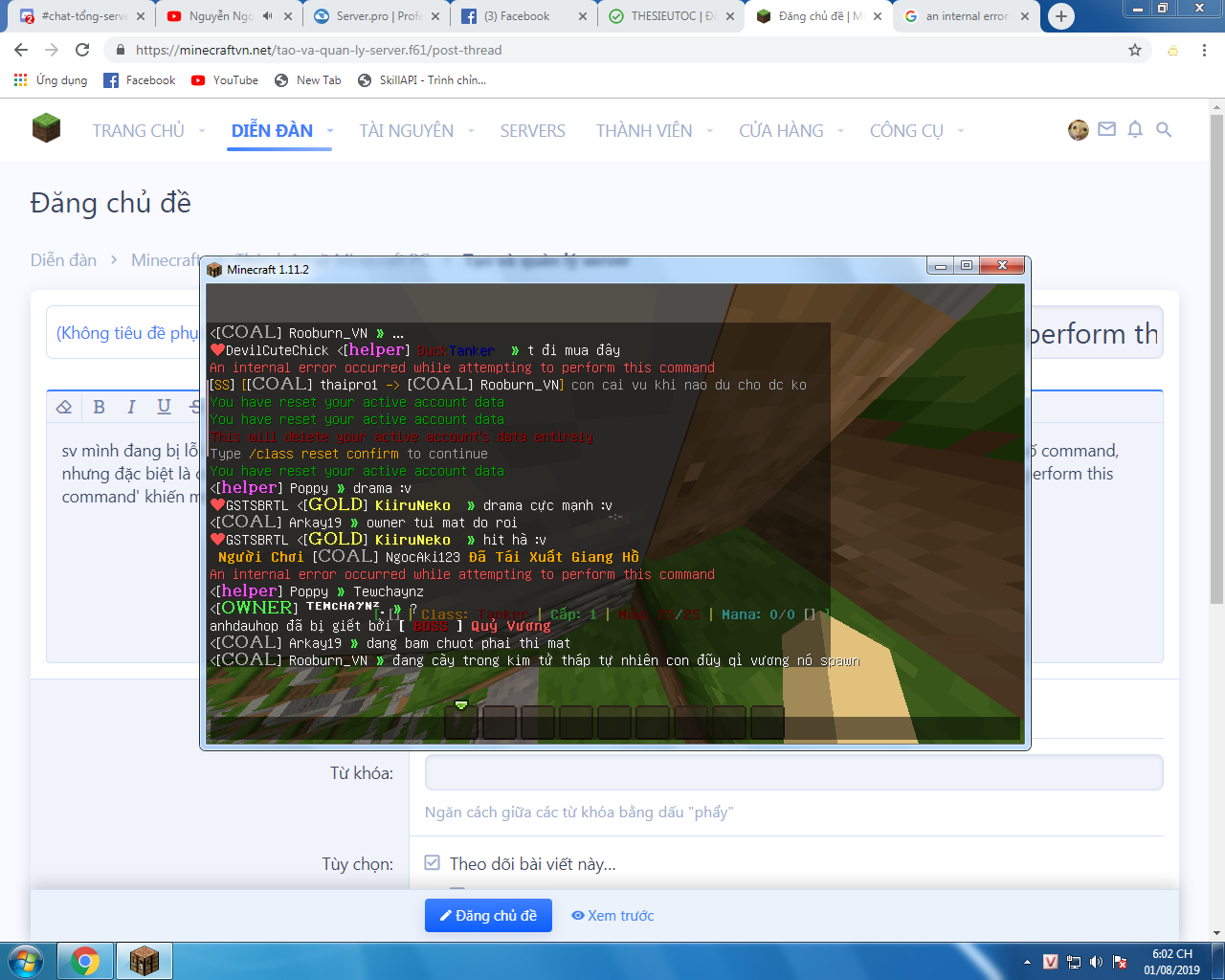Apply underline in the editor toolbar
Viewport: 1225px width, 980px height.
[x=164, y=407]
